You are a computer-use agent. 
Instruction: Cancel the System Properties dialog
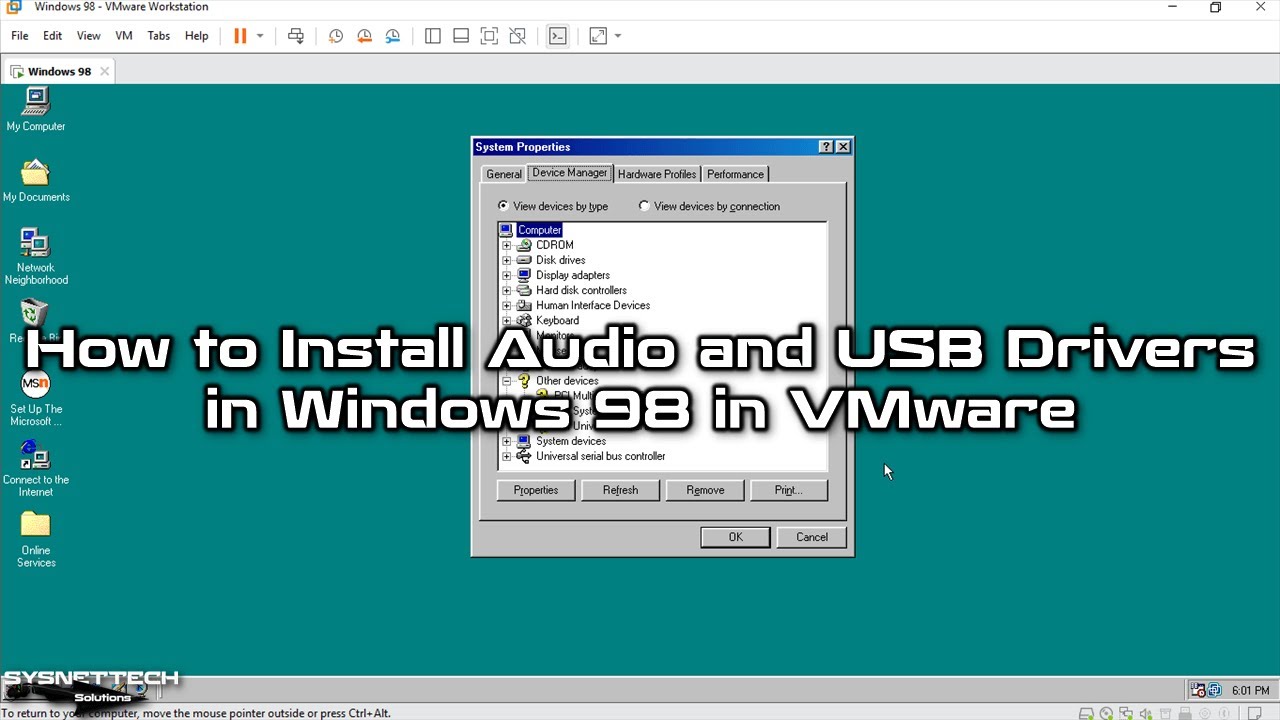click(812, 537)
